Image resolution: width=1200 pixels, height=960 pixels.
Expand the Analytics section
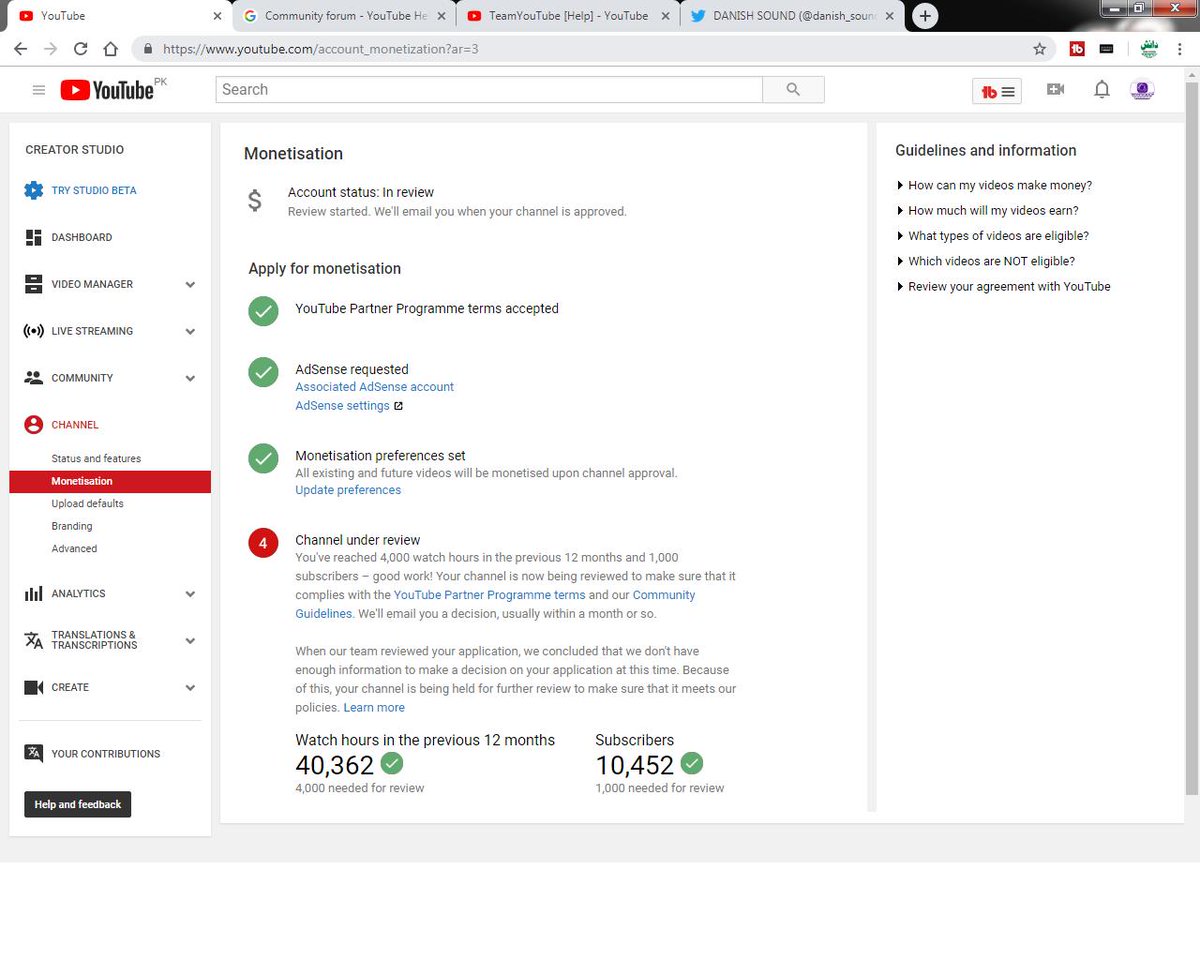tap(190, 594)
